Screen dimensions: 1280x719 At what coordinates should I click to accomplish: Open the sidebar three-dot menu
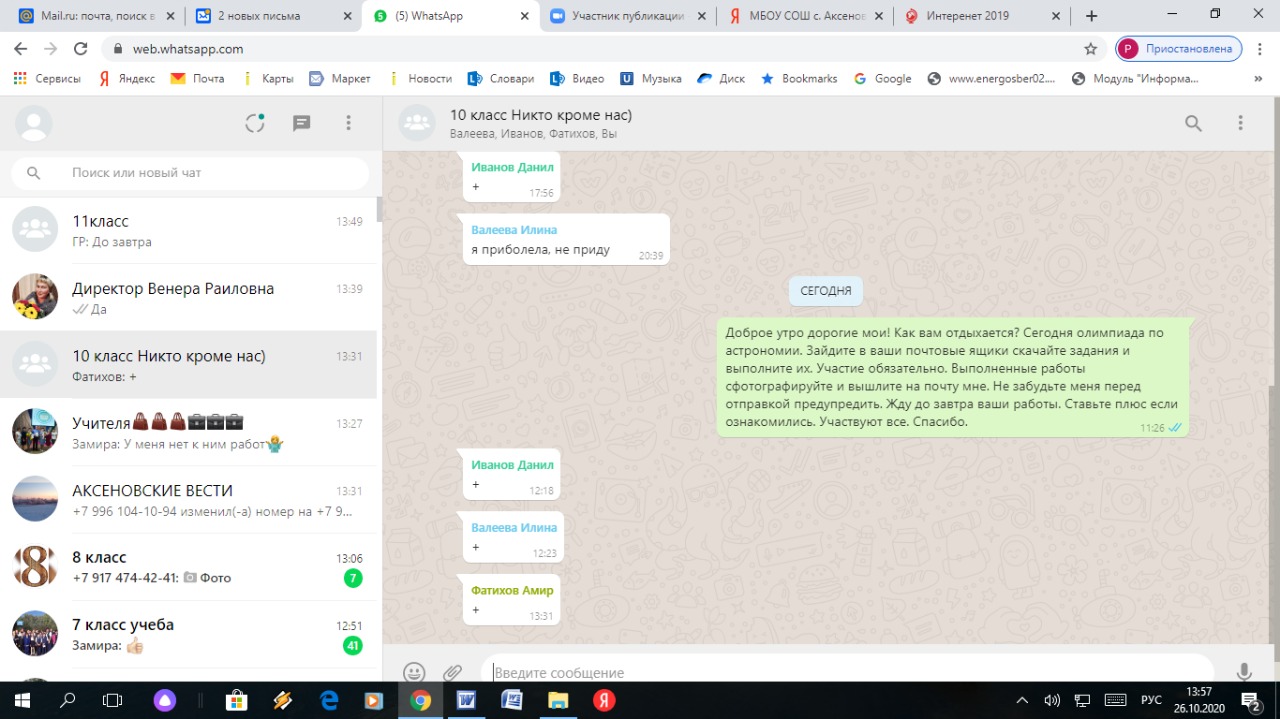point(348,123)
